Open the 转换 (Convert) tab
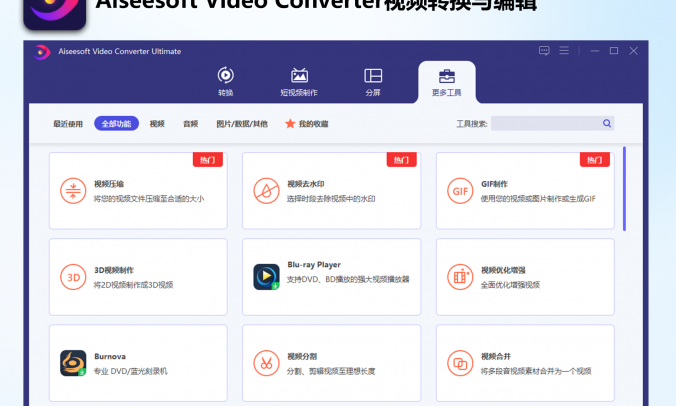Image resolution: width=676 pixels, height=406 pixels. 225,81
